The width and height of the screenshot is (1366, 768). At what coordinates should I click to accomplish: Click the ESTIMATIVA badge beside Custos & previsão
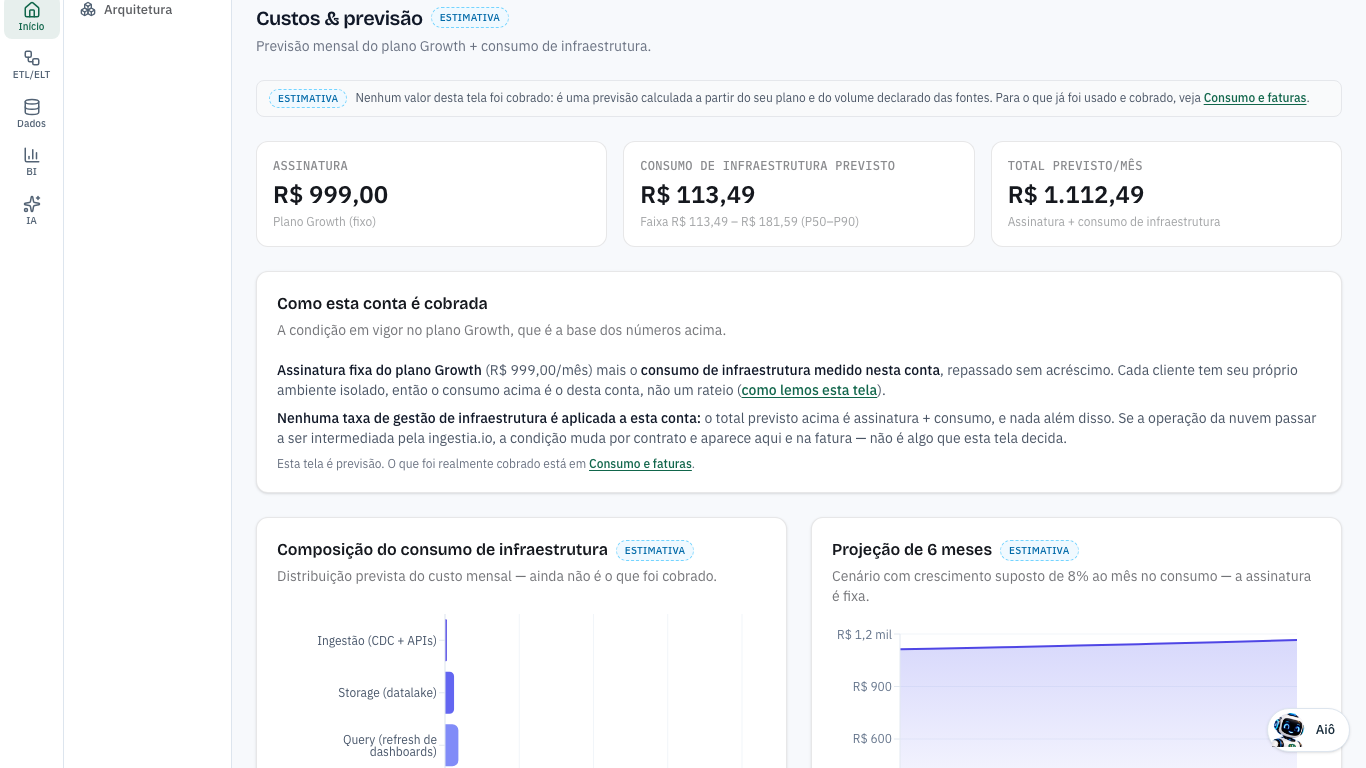[470, 17]
